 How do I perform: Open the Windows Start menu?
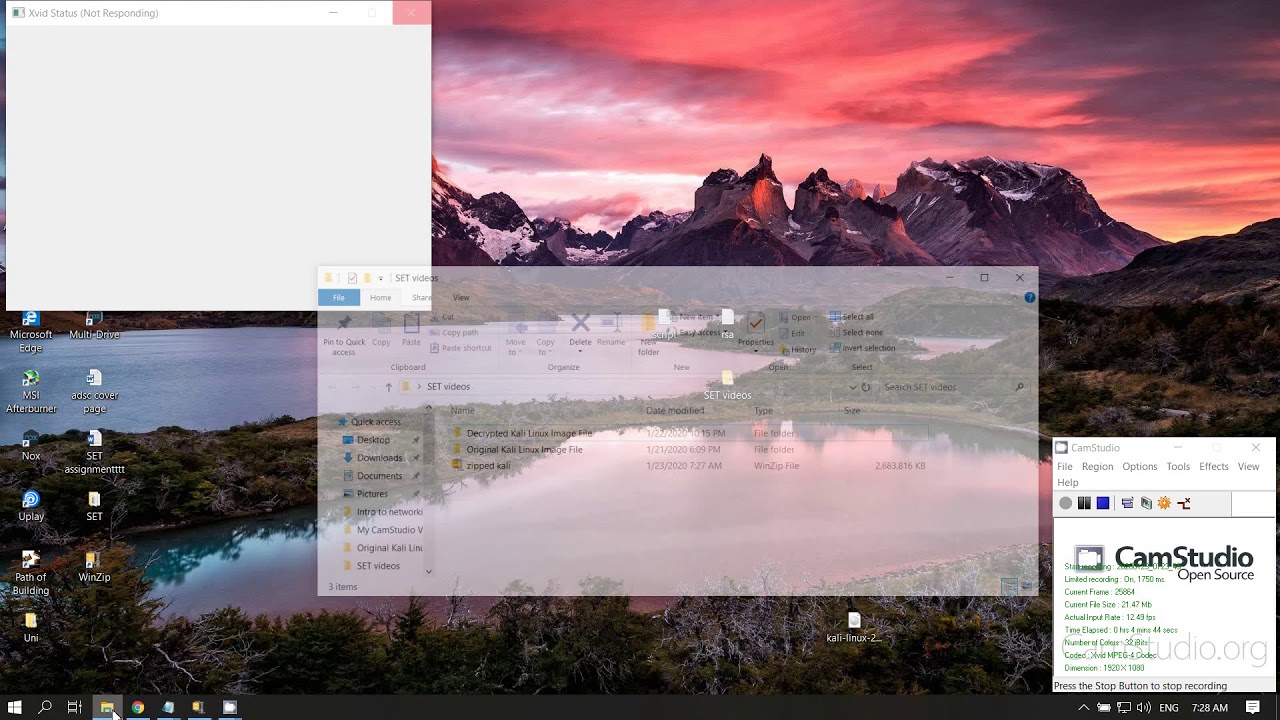tap(15, 707)
